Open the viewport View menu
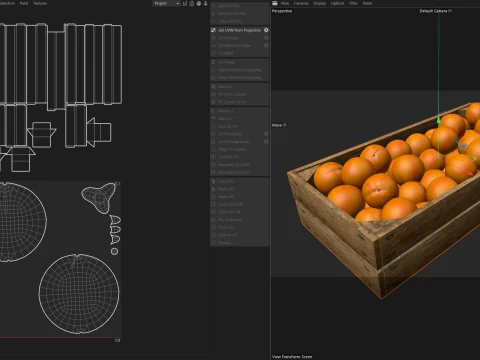This screenshot has width=480, height=360. [285, 3]
